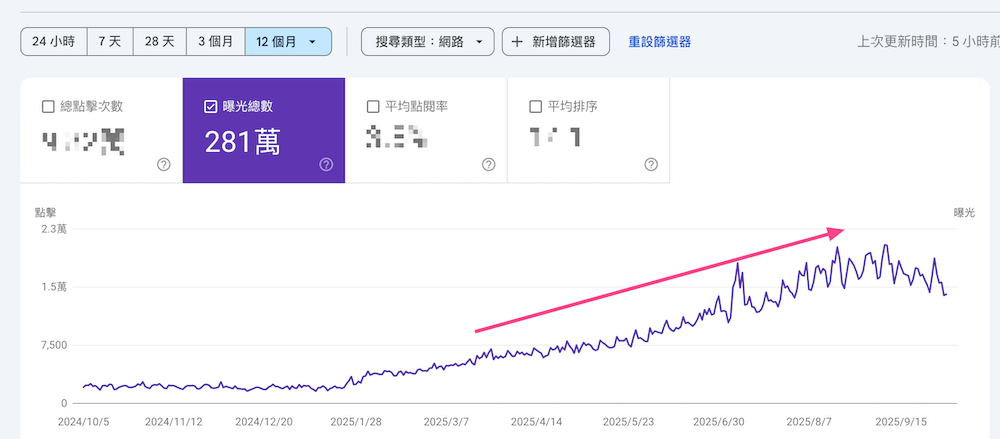
Task: Switch to the 7 天 time range
Action: click(x=109, y=42)
